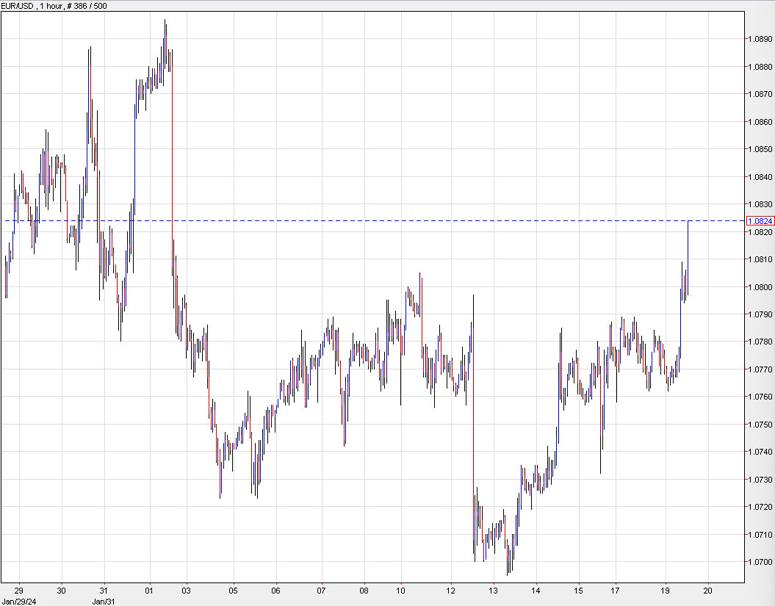This screenshot has width=775, height=606.
Task: Click the 1.0840 price axis label
Action: tap(760, 177)
